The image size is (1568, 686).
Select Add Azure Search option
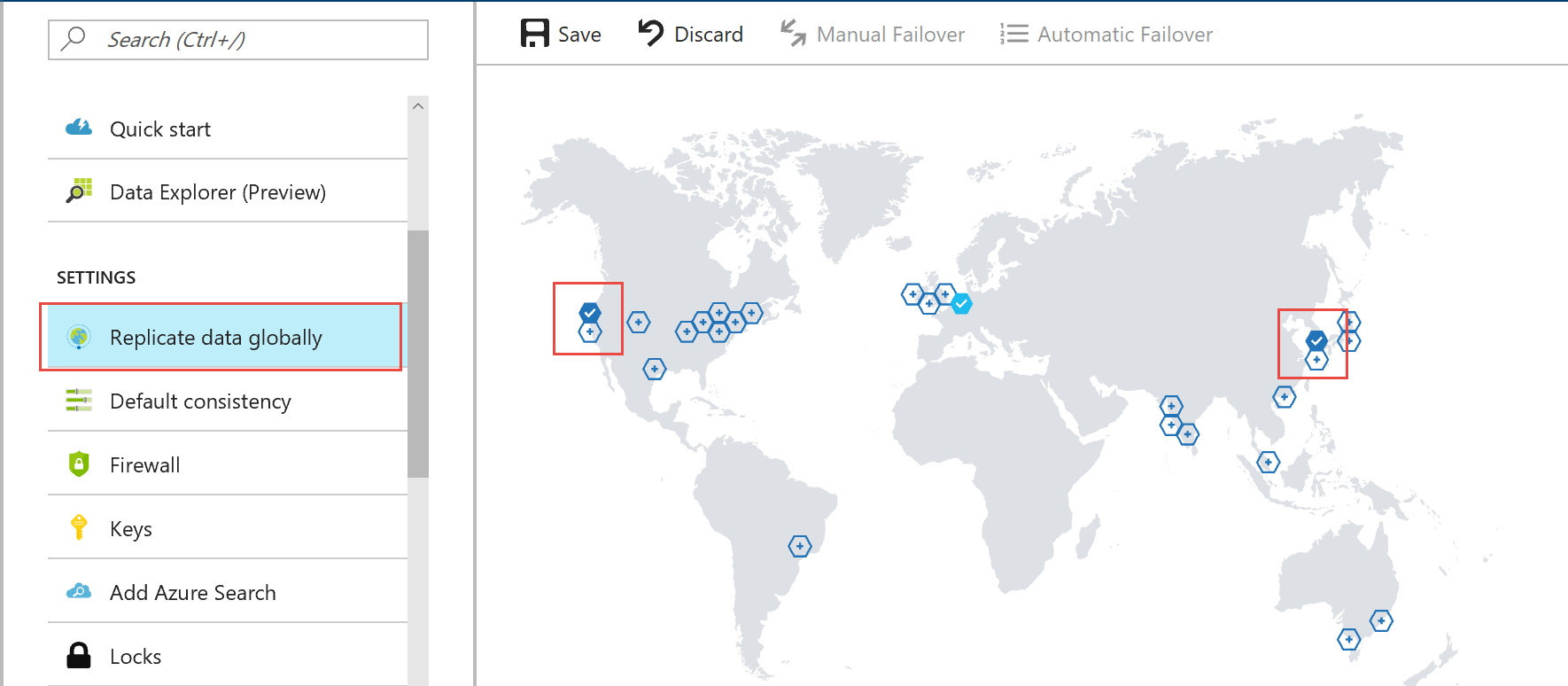coord(193,593)
